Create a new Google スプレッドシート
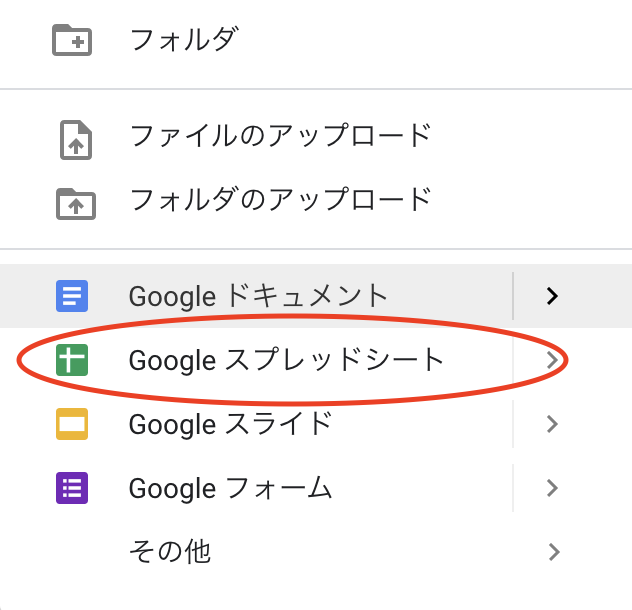This screenshot has width=632, height=610. pos(286,360)
